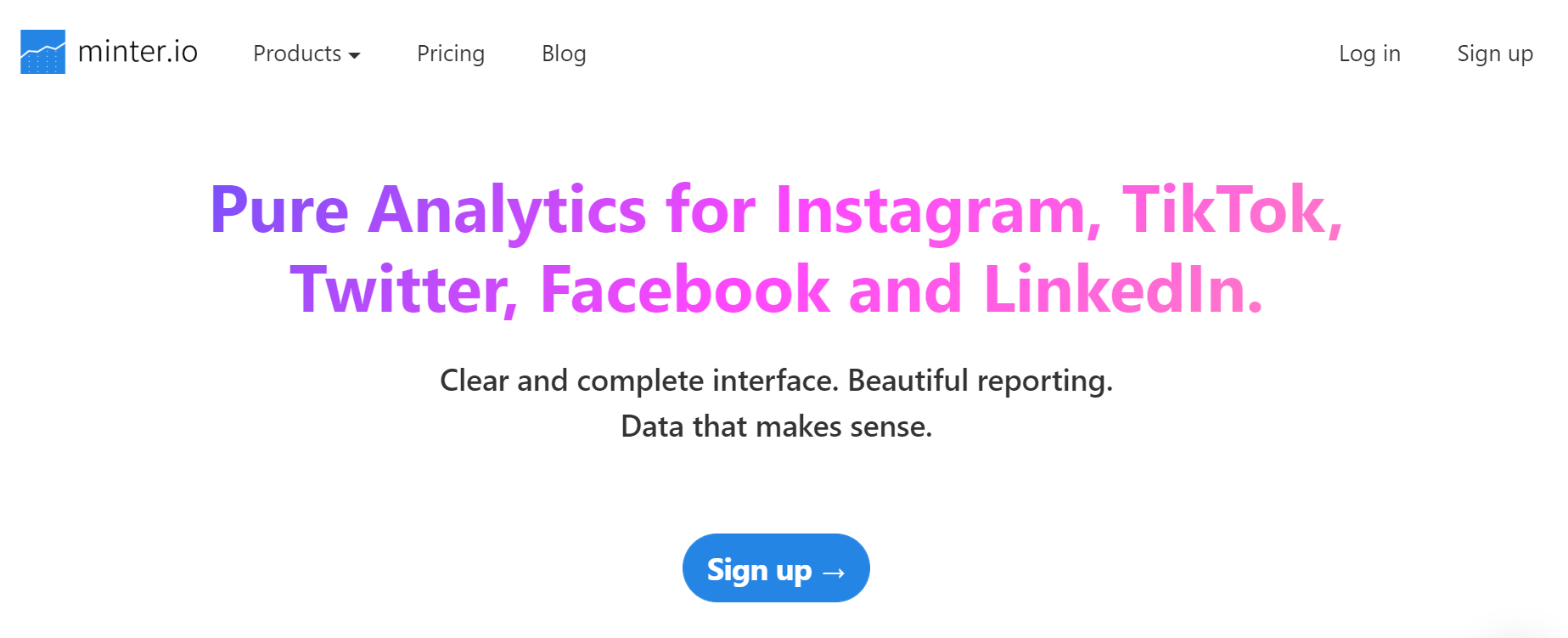The image size is (1568, 638).
Task: Click the word Pure in the headline
Action: click(x=279, y=209)
